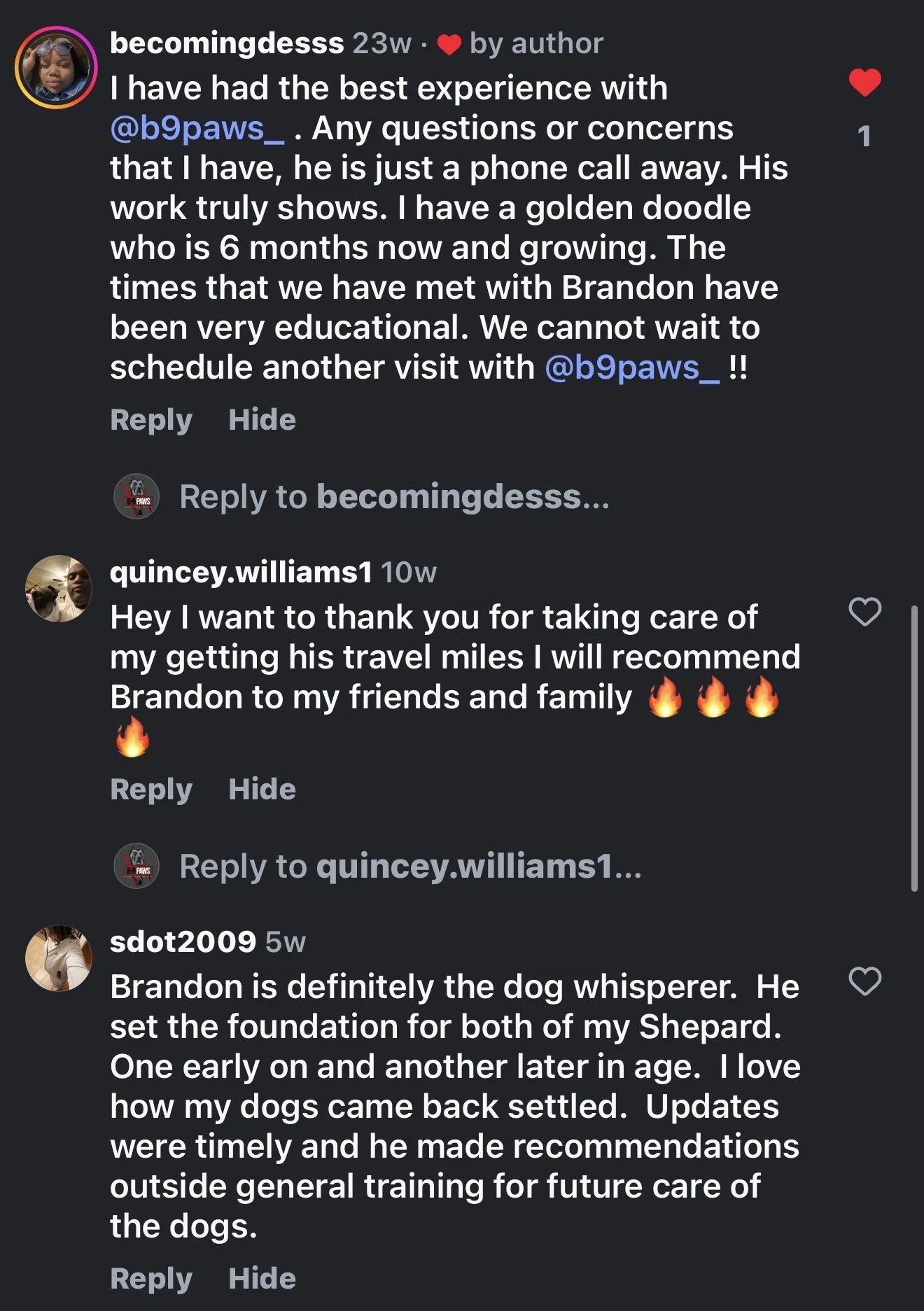Reply to becomingdesss comment
The height and width of the screenshot is (1311, 924).
[151, 420]
